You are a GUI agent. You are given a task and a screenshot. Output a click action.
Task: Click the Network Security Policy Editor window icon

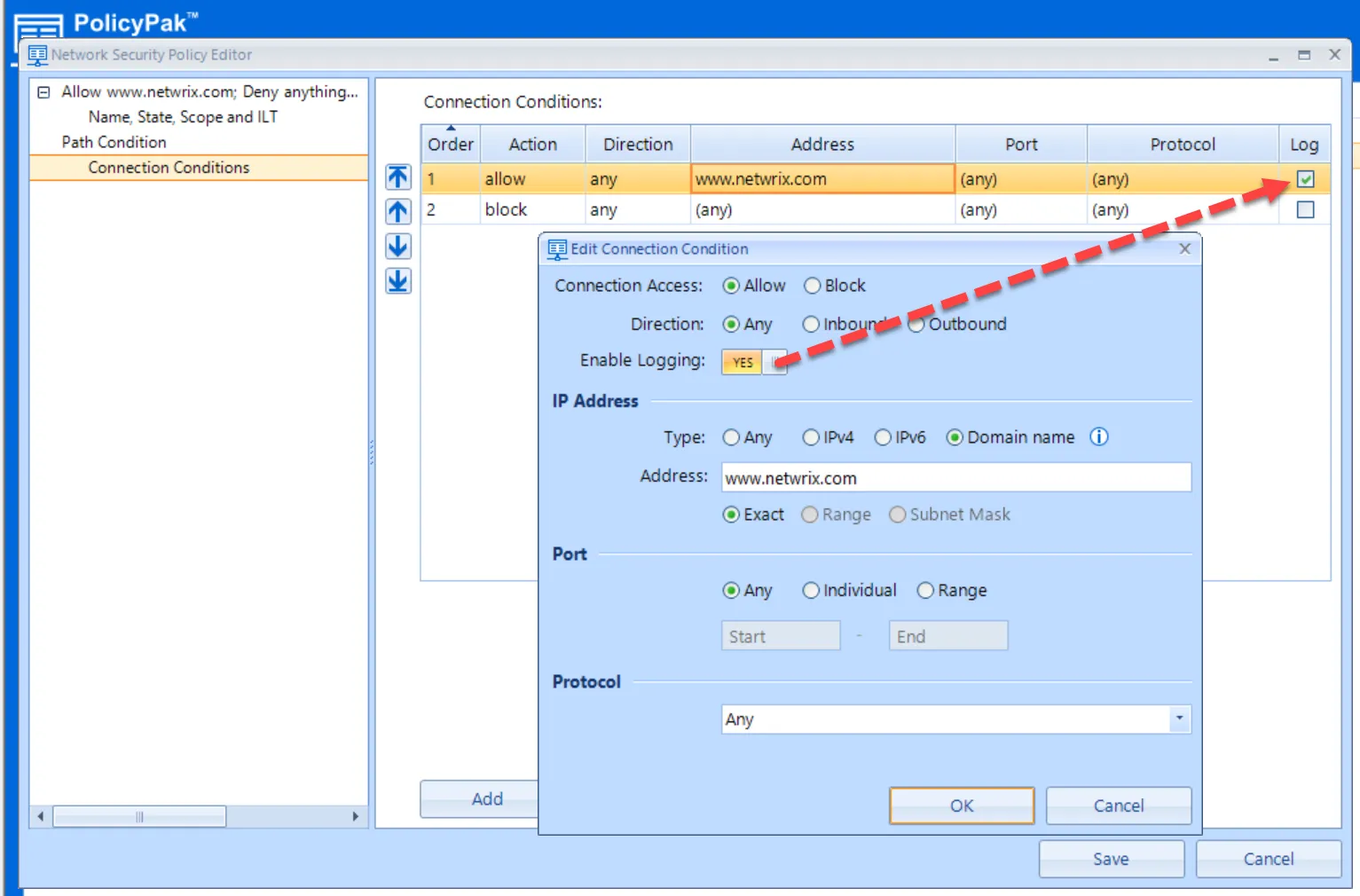click(37, 55)
